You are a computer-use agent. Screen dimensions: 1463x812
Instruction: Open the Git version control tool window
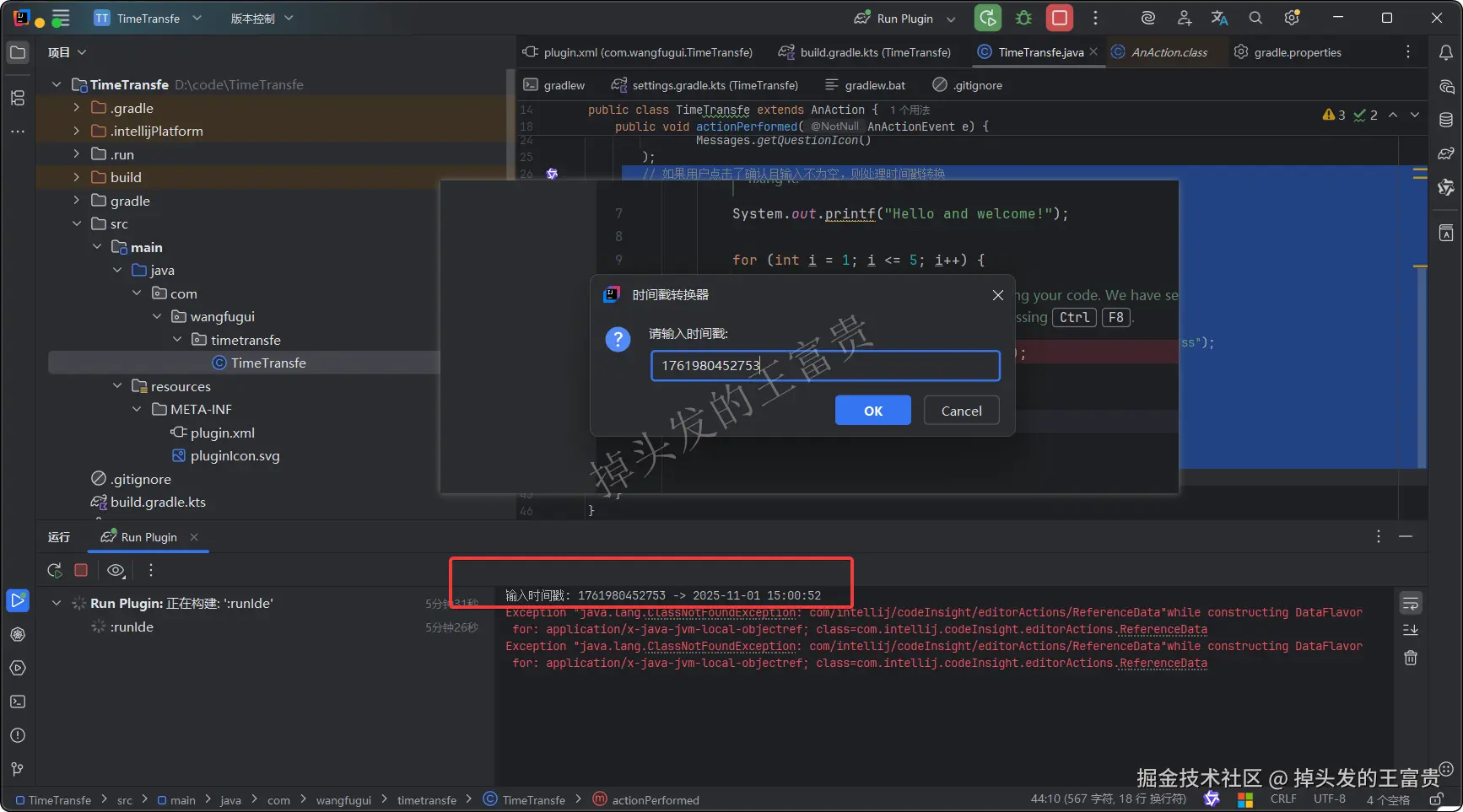(x=18, y=769)
